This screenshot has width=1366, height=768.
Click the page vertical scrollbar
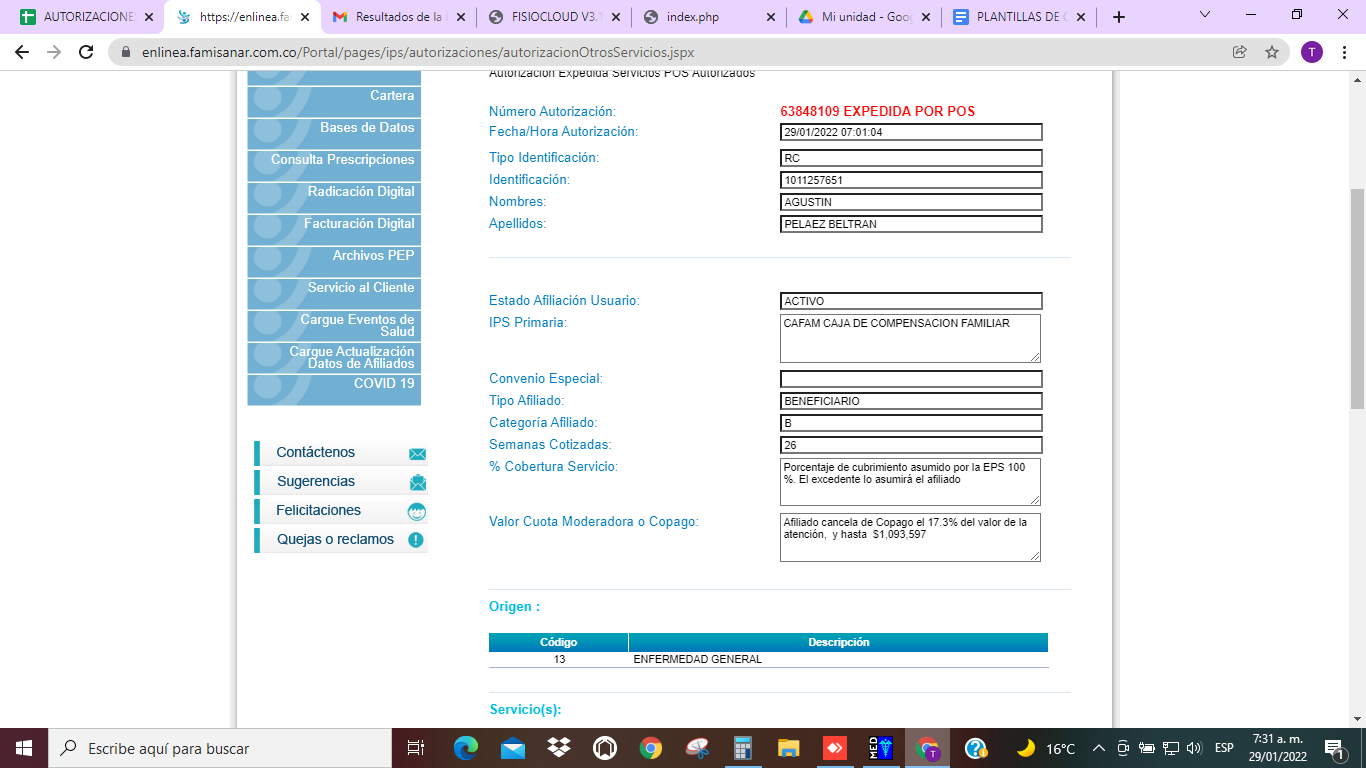1357,299
